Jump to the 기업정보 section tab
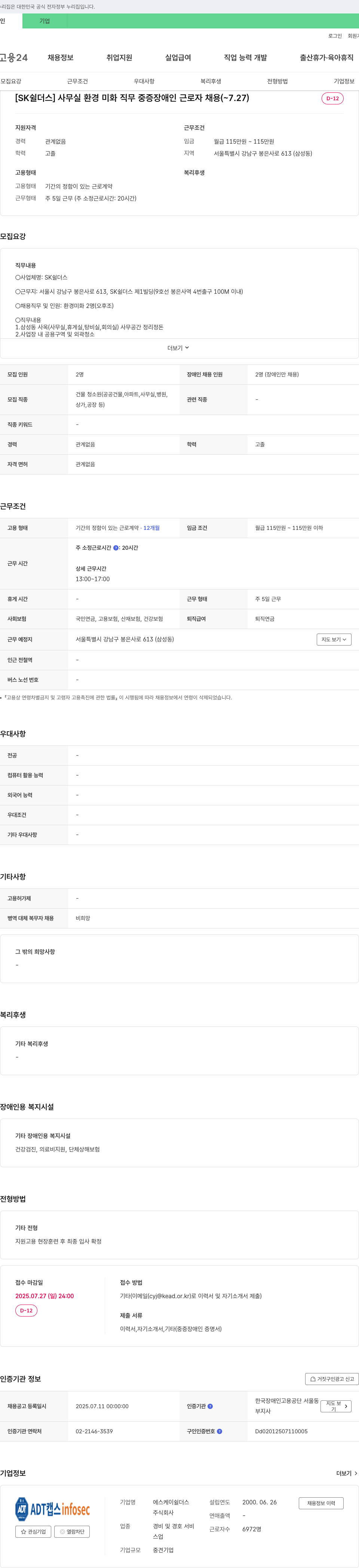 click(344, 81)
